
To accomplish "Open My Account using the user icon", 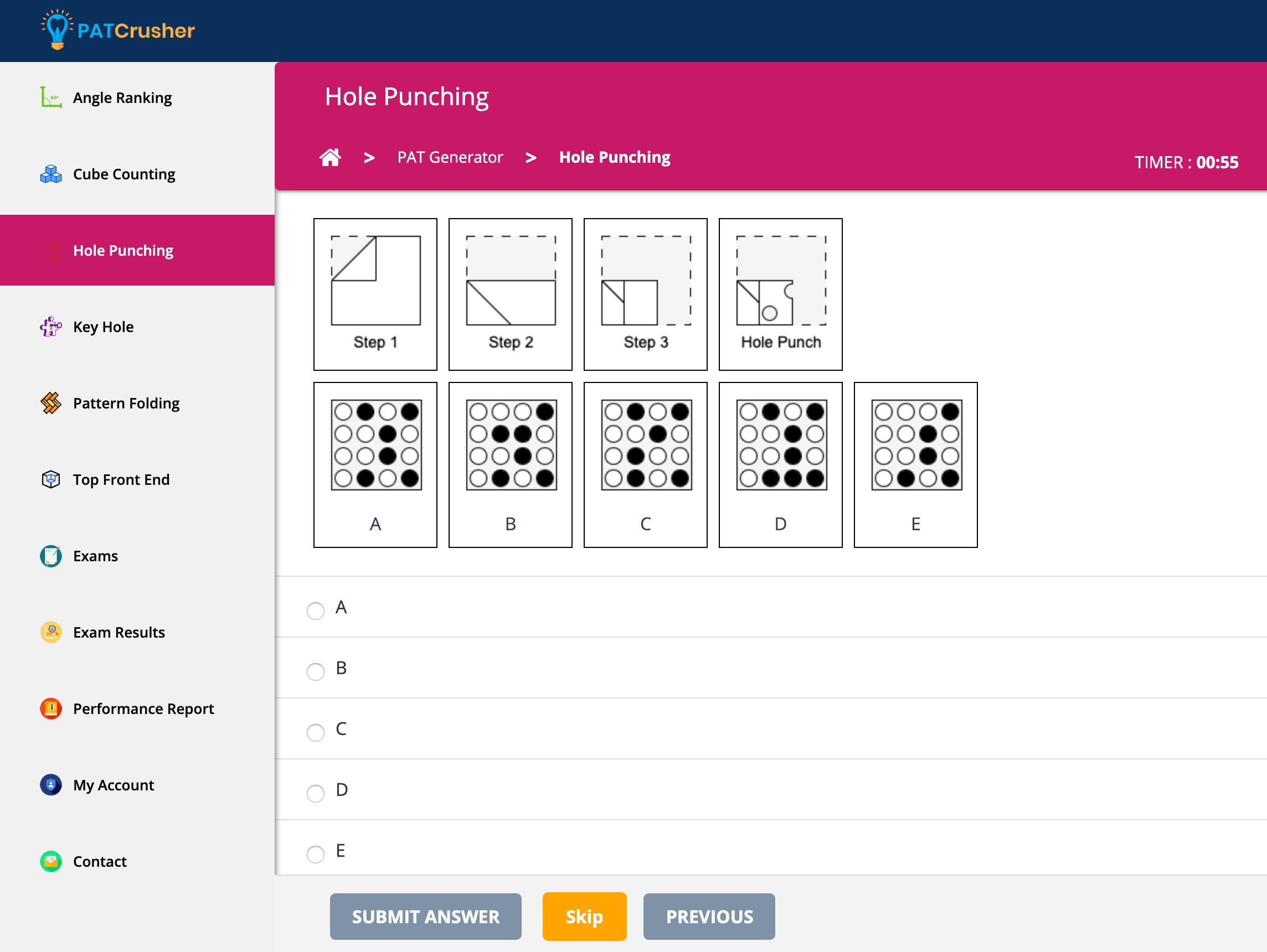I will click(x=50, y=785).
